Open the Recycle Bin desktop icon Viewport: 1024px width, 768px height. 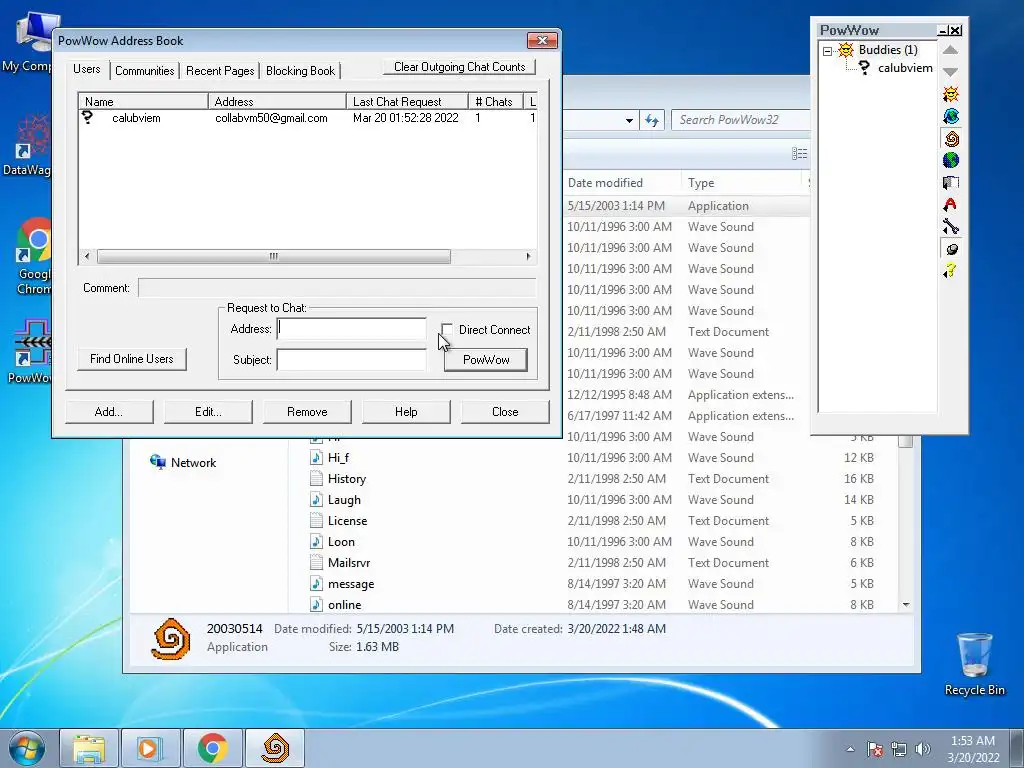click(974, 663)
